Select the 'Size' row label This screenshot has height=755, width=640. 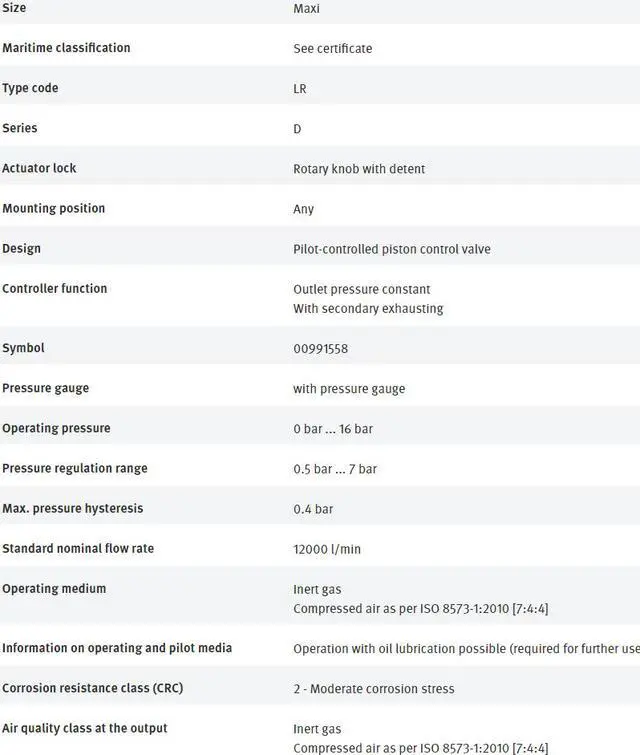[x=15, y=8]
